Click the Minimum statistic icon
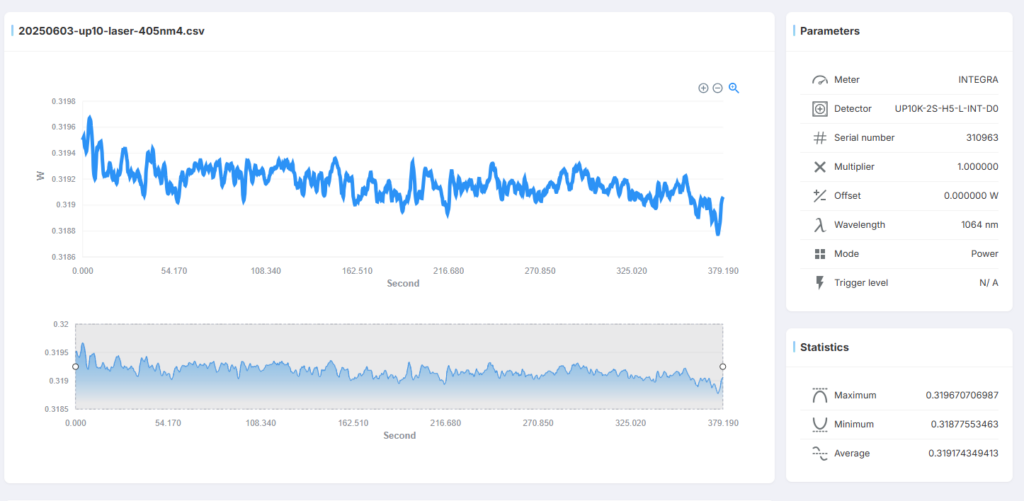 [820, 425]
